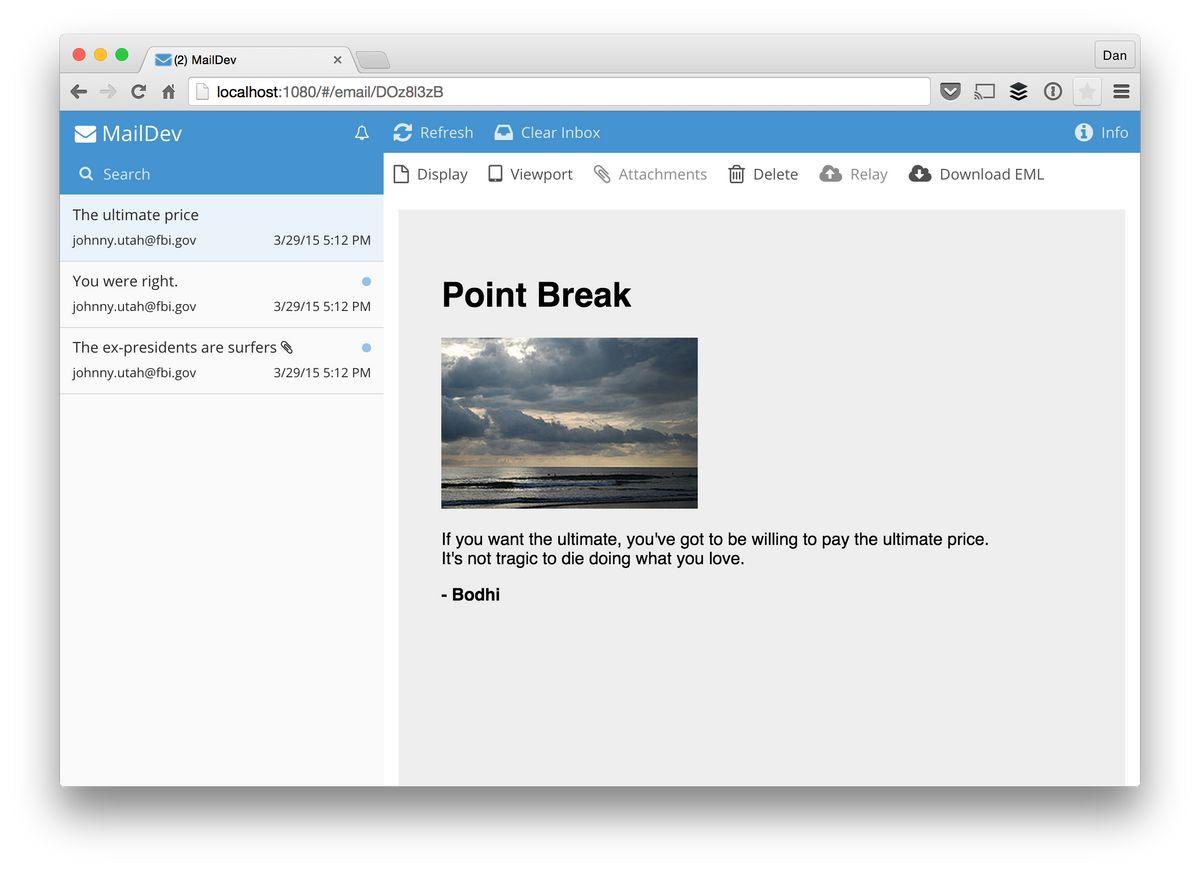Screen dimensions: 1200x872
Task: Focus the Search emails field
Action: tap(222, 174)
